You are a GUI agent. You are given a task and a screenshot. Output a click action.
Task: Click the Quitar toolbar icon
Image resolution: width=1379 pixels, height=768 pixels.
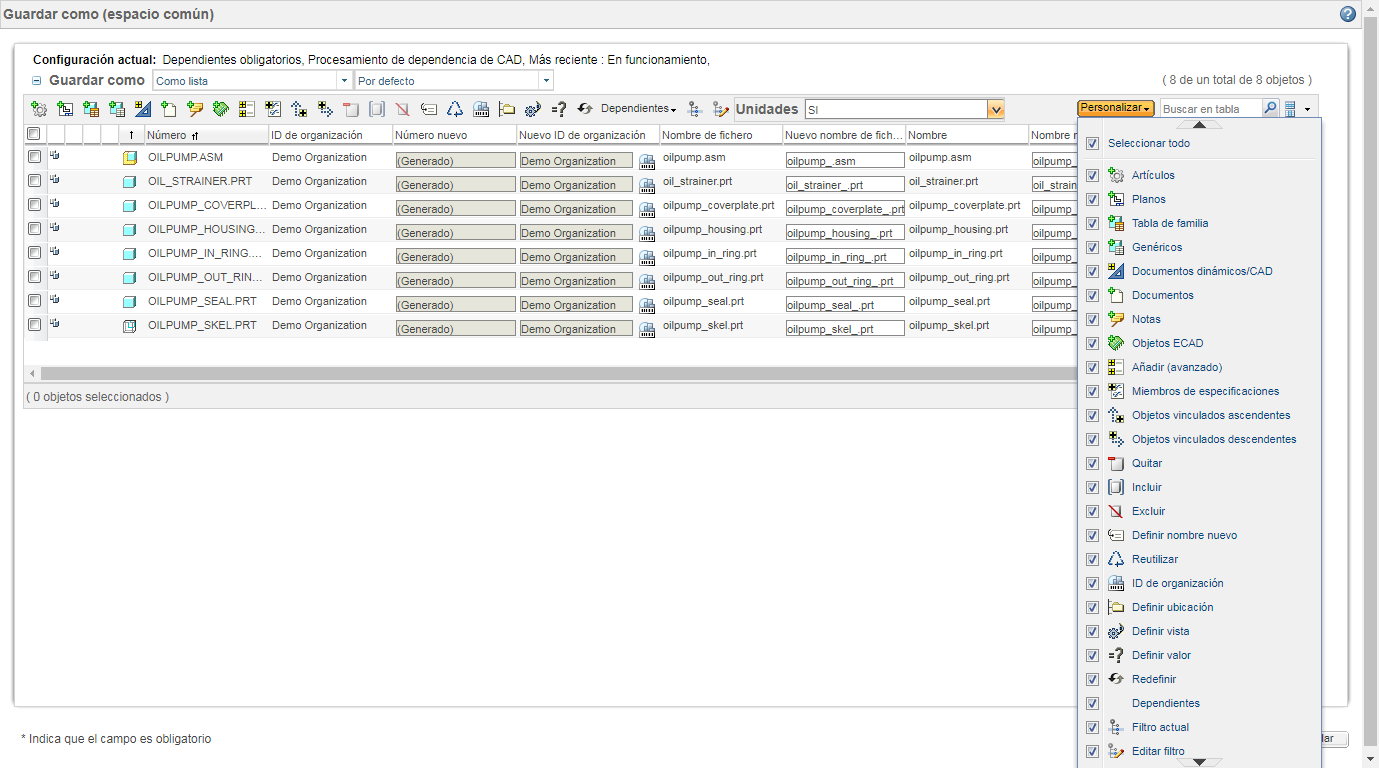[x=351, y=109]
